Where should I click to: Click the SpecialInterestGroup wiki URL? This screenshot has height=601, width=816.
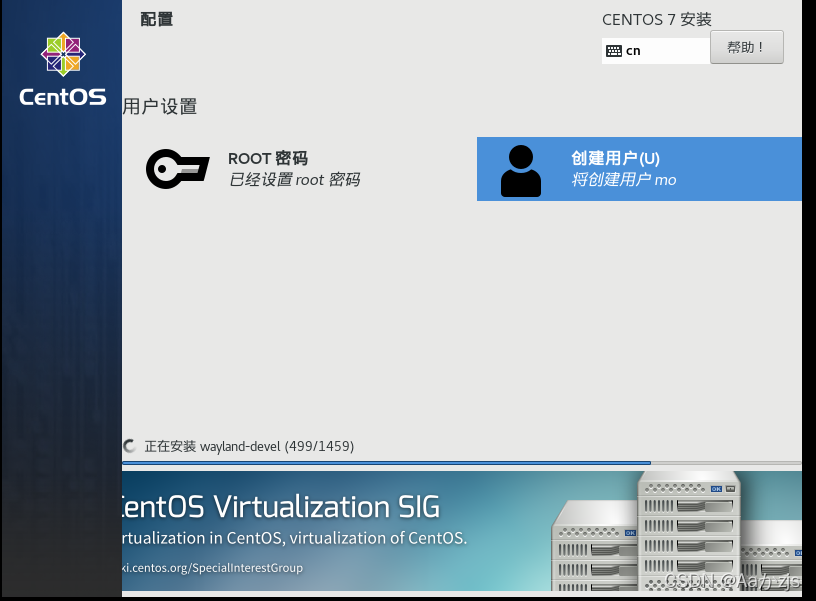[212, 568]
